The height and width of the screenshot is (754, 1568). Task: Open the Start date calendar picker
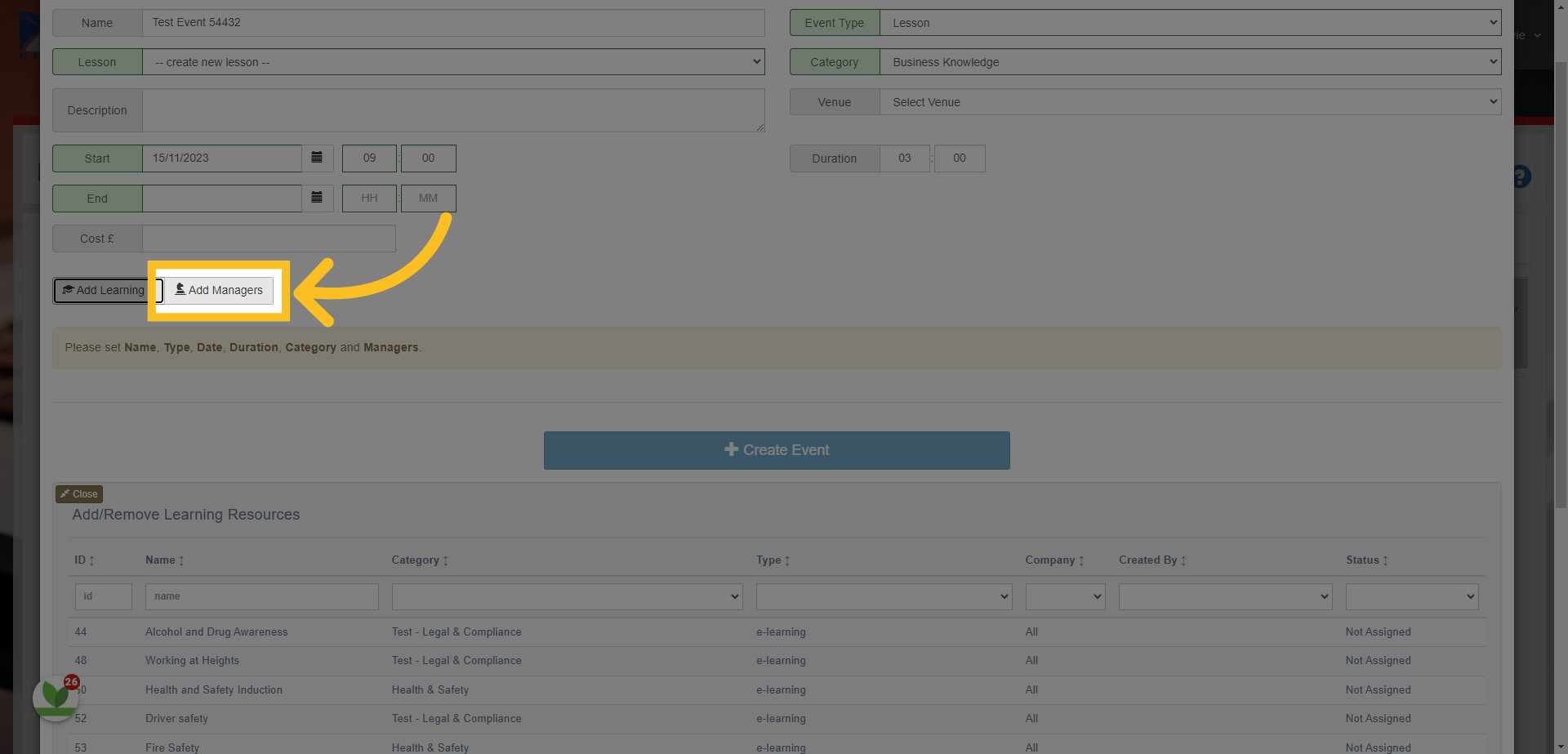tap(317, 158)
